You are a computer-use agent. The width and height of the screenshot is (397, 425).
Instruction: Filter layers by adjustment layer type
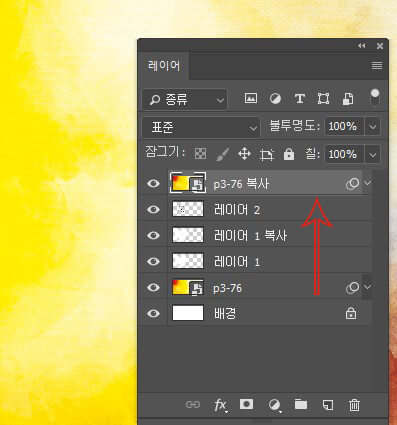[275, 99]
